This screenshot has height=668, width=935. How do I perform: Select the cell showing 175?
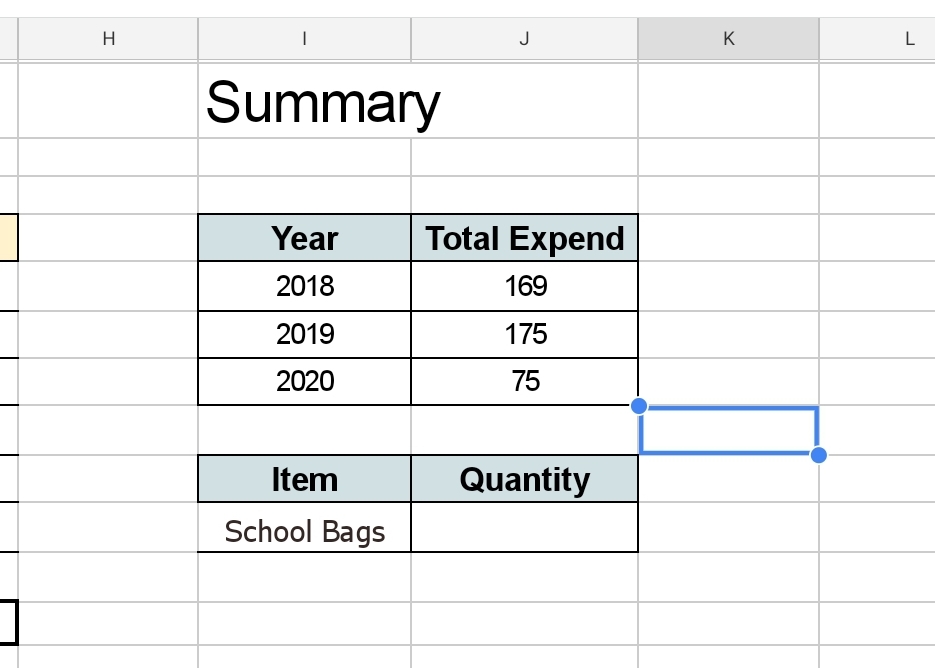click(x=524, y=334)
